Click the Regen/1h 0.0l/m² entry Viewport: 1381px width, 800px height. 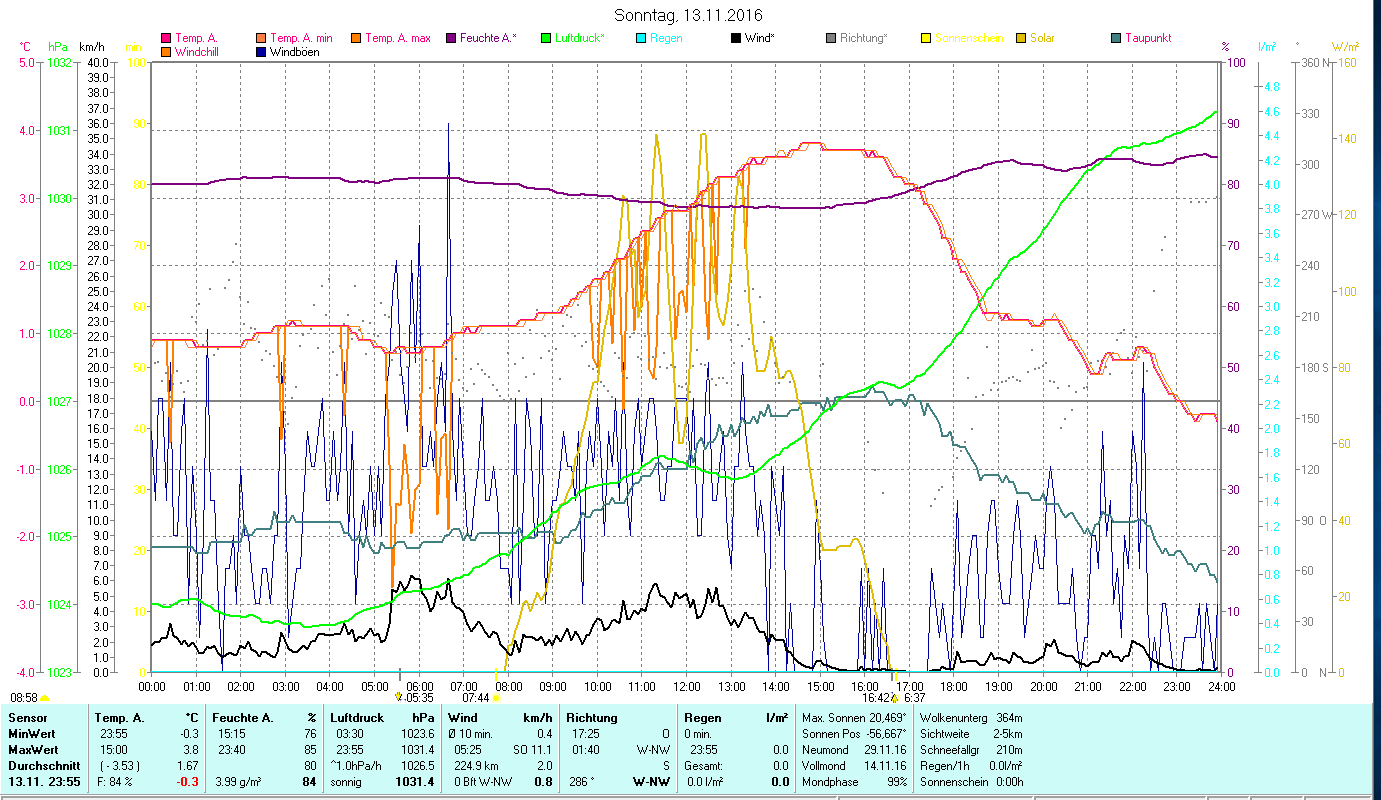coord(973,766)
